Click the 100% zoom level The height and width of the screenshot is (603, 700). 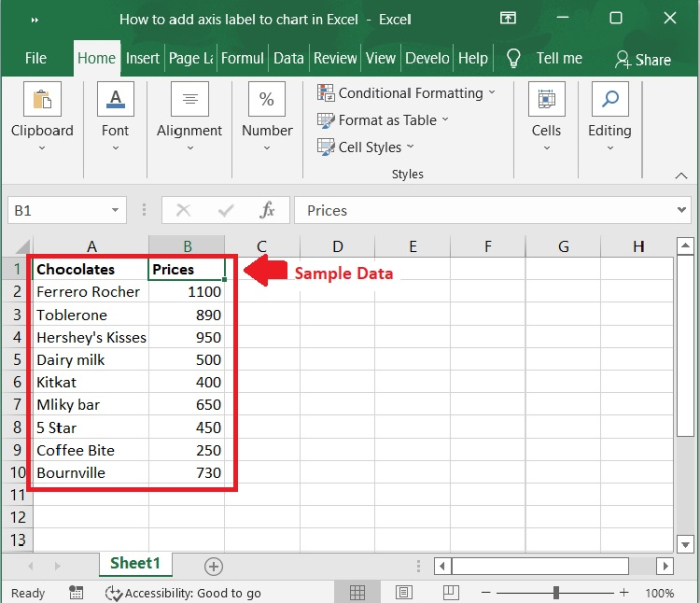[x=659, y=593]
